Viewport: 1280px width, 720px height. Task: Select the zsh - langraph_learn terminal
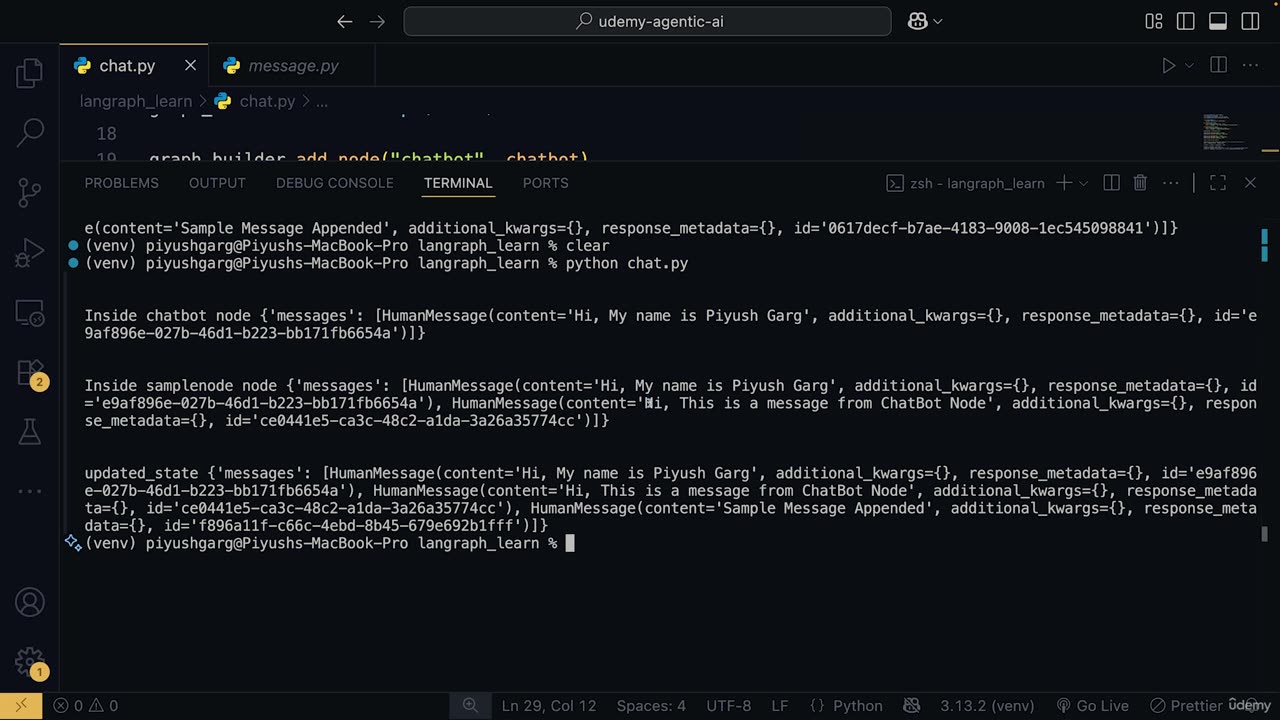966,183
